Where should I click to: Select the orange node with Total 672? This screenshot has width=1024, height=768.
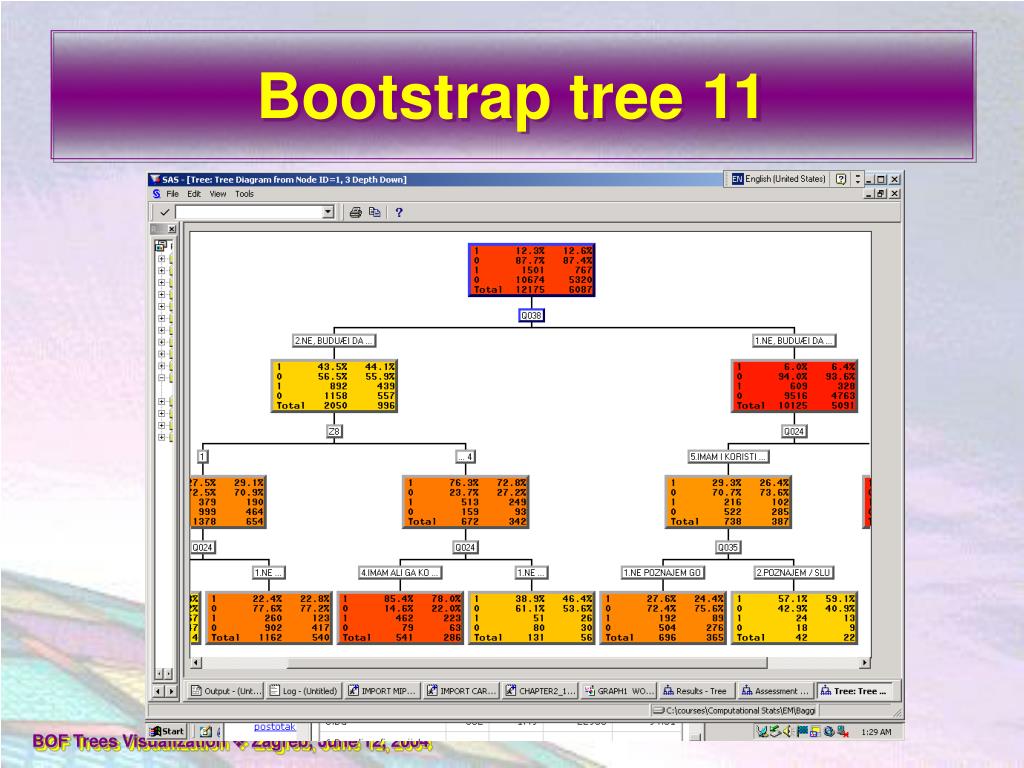pyautogui.click(x=466, y=502)
